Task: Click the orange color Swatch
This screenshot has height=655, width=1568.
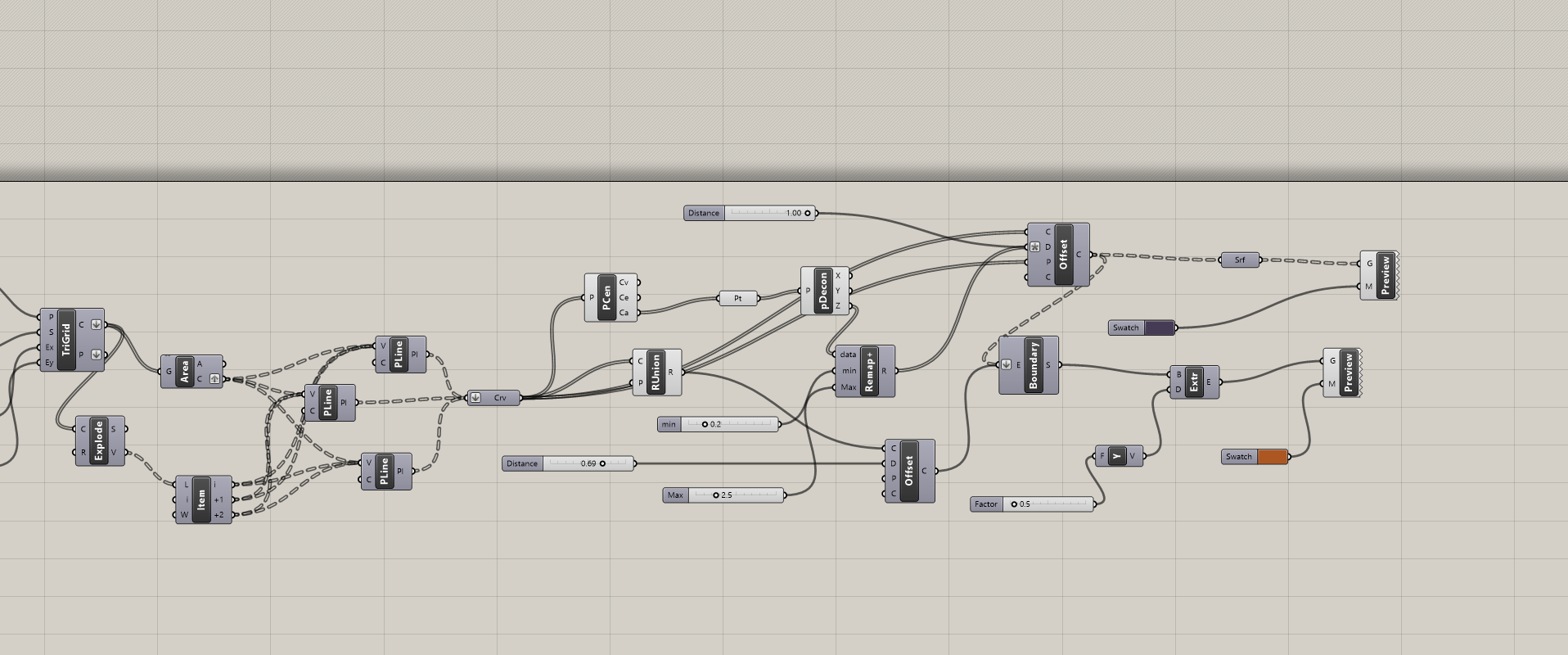Action: click(x=1272, y=457)
